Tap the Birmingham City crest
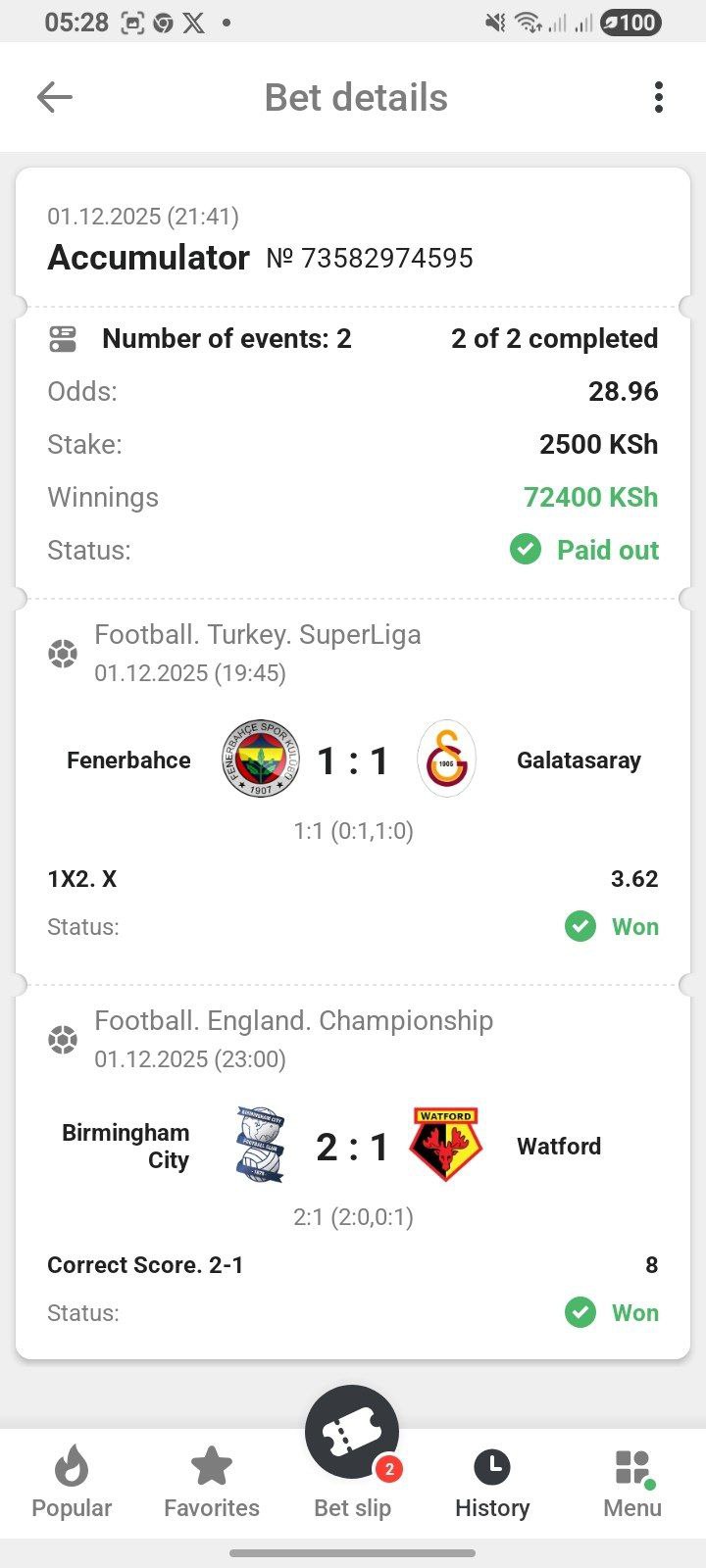Image resolution: width=706 pixels, height=1568 pixels. click(260, 1145)
